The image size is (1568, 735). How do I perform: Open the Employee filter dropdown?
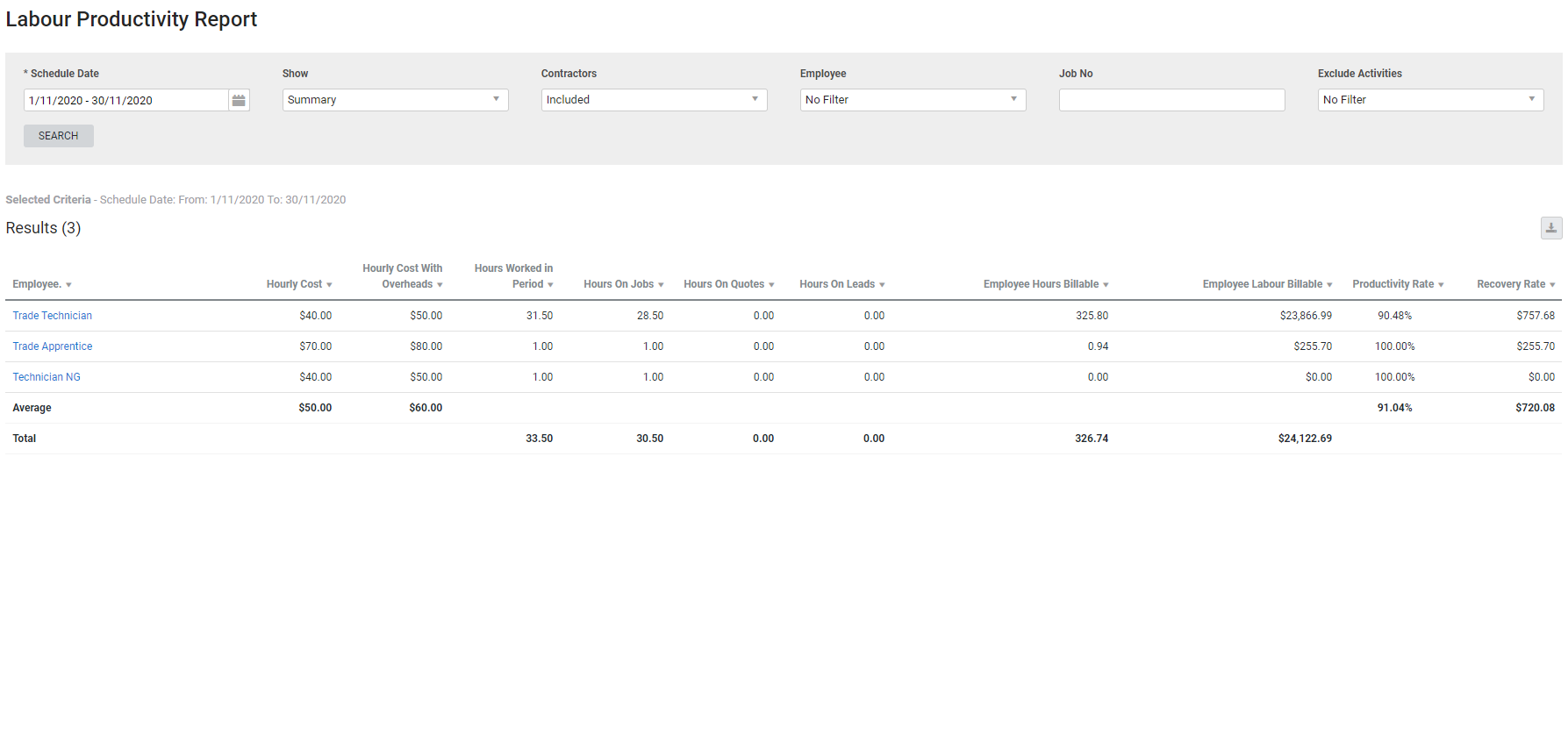pyautogui.click(x=913, y=100)
